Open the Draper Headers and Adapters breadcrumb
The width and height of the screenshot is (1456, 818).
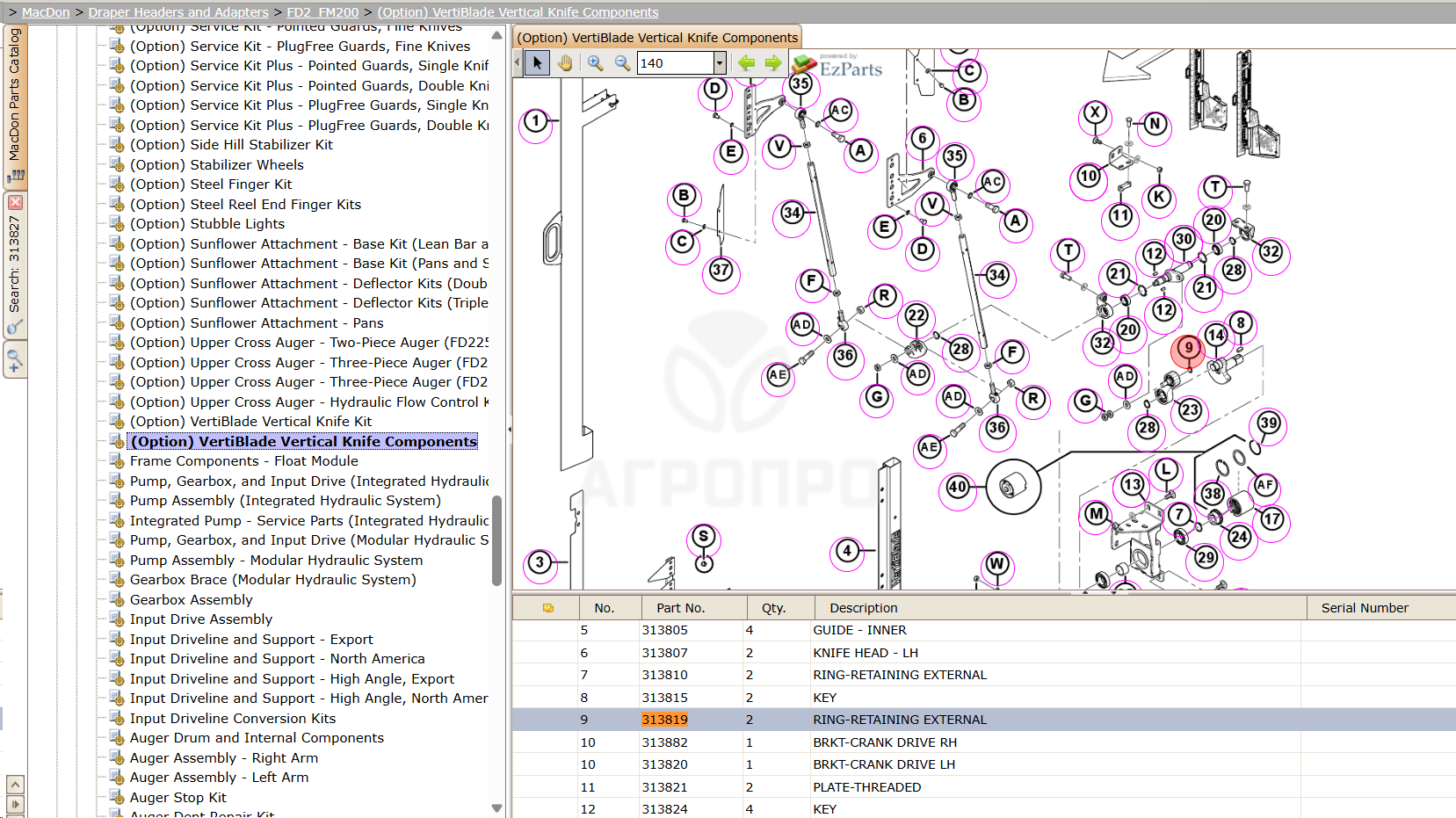[x=178, y=12]
